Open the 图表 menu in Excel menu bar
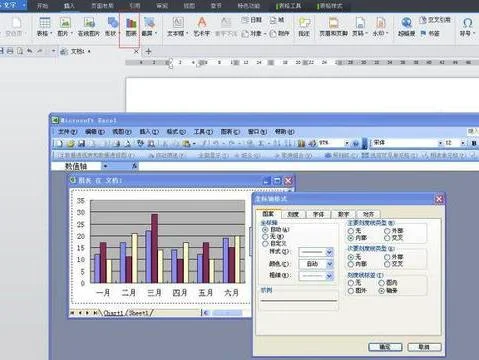Screen dimensions: 479x360 pyautogui.click(x=230, y=132)
